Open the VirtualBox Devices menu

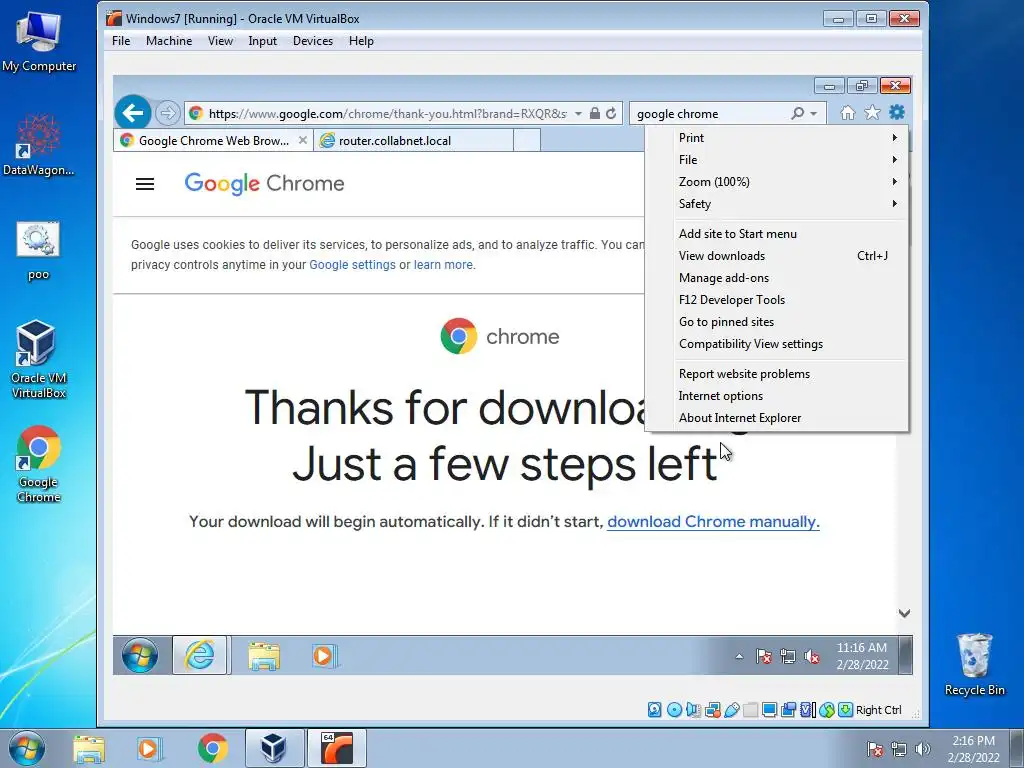313,40
